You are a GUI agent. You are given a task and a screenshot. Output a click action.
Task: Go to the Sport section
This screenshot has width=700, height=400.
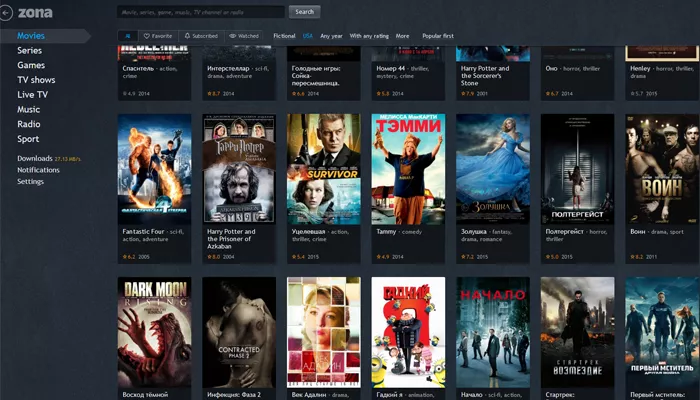click(x=28, y=139)
